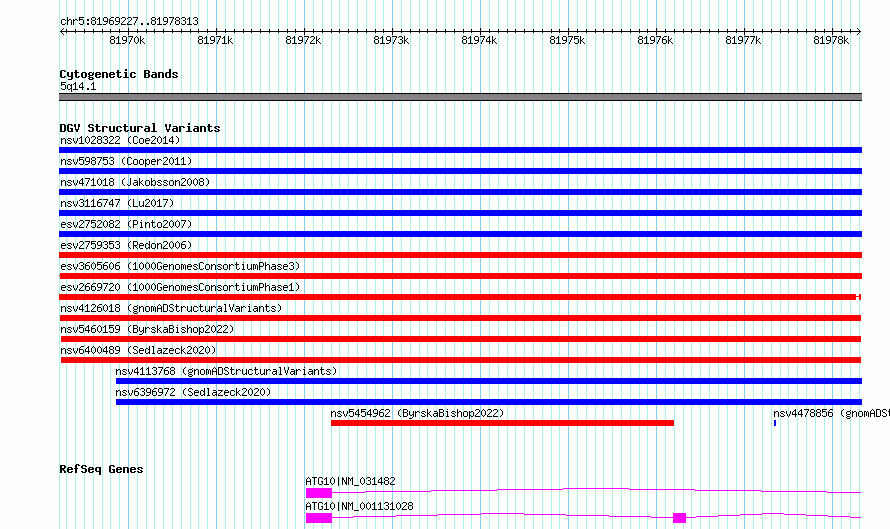Open nsv6396972 (Sedlazeck2020) variant
890x529 pixels.
(193, 392)
